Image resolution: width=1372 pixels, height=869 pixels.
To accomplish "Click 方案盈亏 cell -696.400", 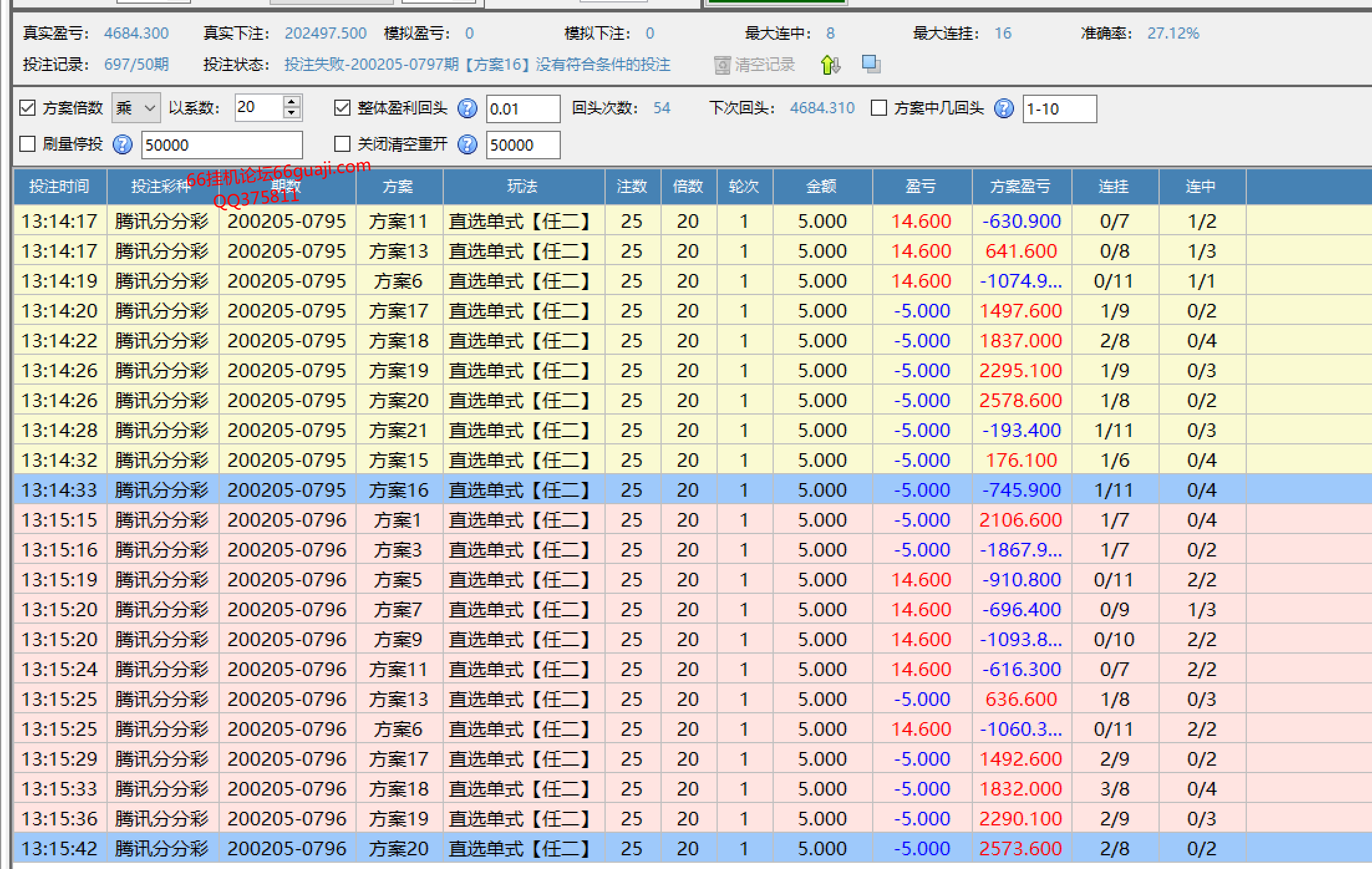I will pyautogui.click(x=1022, y=609).
